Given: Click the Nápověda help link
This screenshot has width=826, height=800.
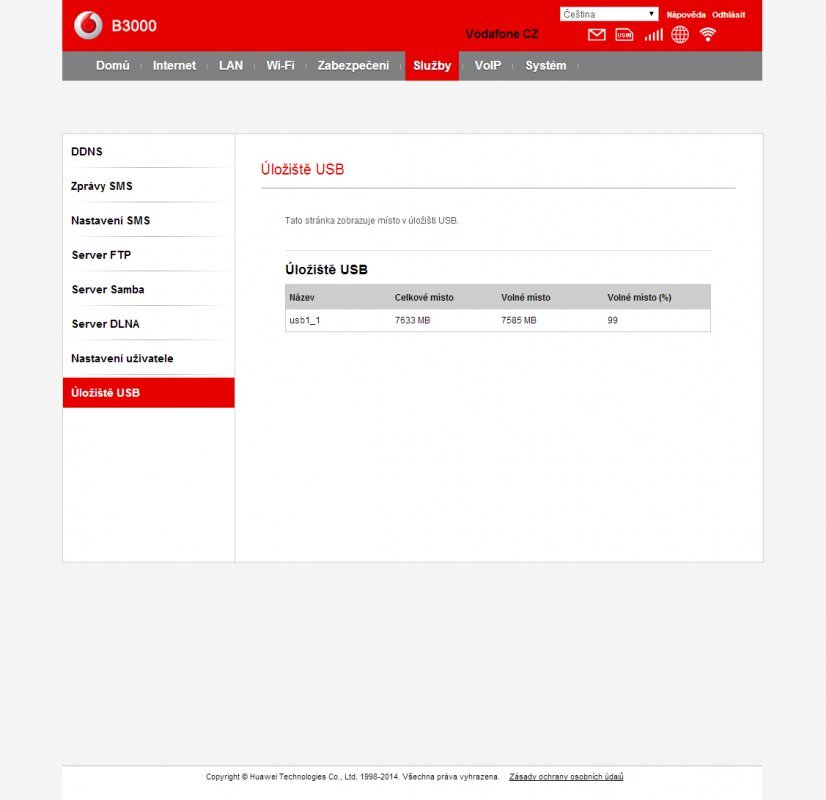Looking at the screenshot, I should [x=686, y=15].
